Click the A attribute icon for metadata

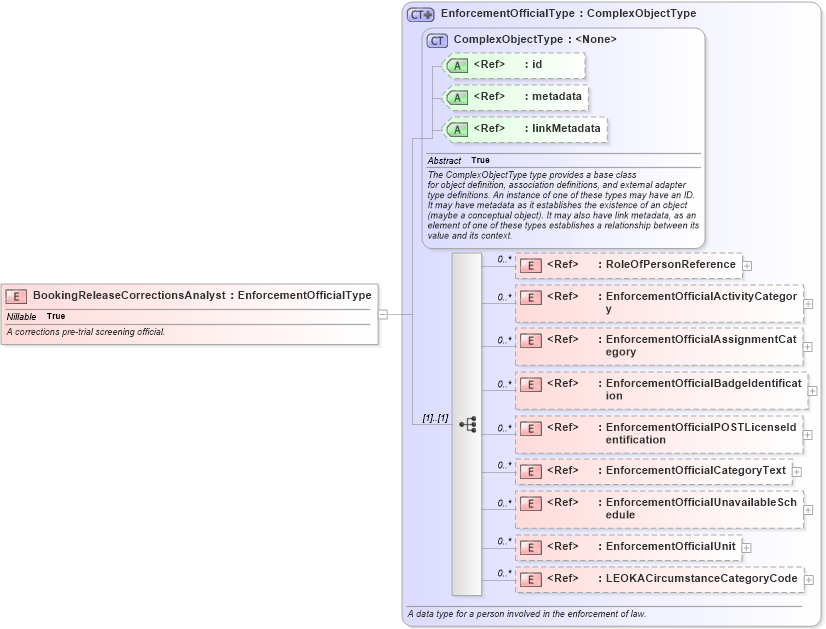pyautogui.click(x=456, y=97)
